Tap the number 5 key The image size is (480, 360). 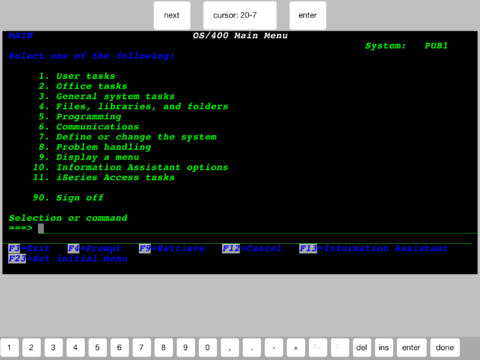point(97,348)
